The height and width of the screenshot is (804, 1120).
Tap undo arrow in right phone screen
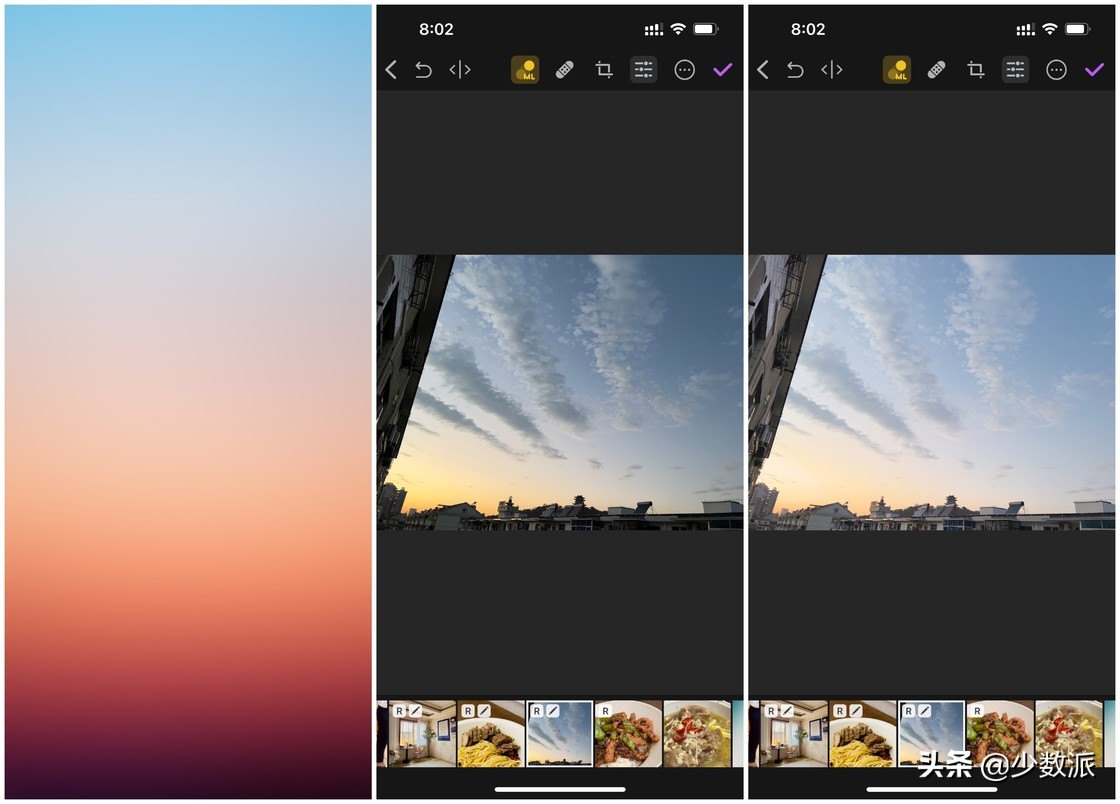[795, 70]
